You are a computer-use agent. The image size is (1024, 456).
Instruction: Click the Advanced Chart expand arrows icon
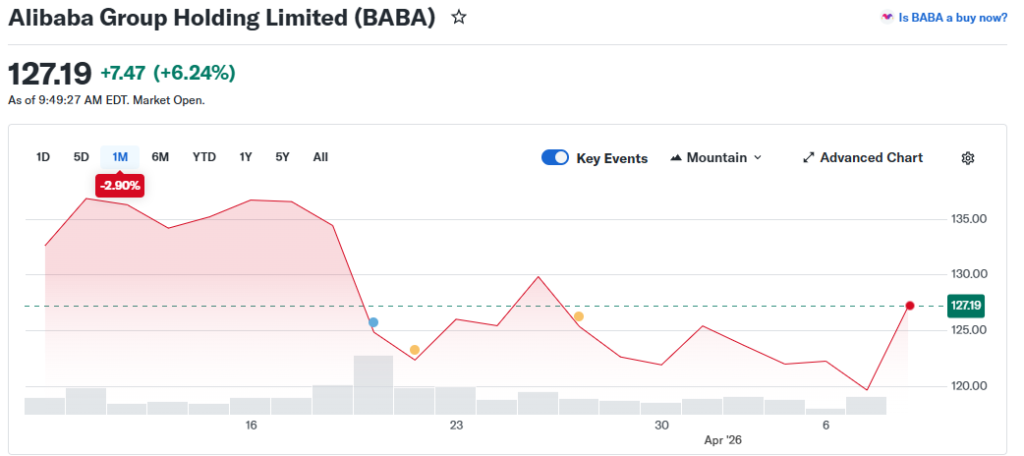(808, 158)
